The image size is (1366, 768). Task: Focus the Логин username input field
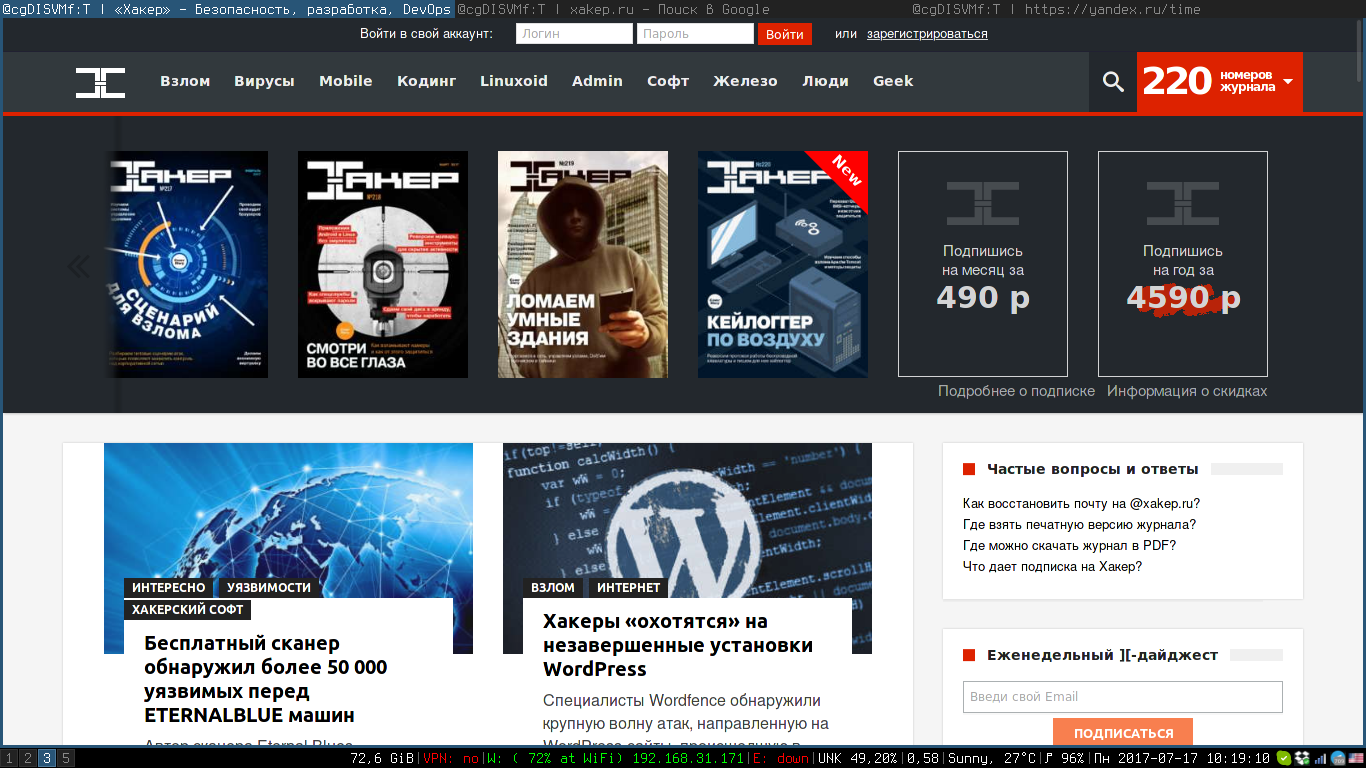pos(574,34)
